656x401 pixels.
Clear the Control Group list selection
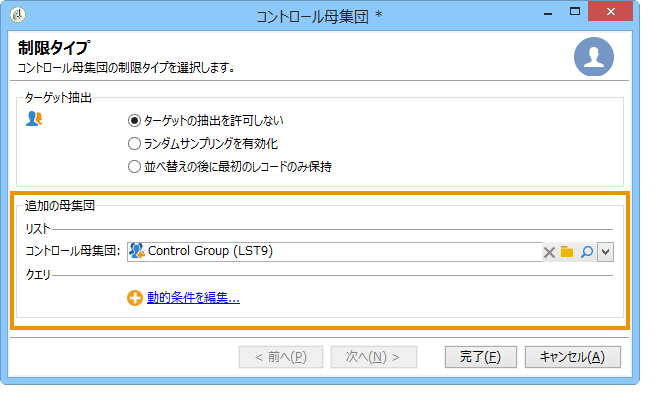tap(549, 252)
